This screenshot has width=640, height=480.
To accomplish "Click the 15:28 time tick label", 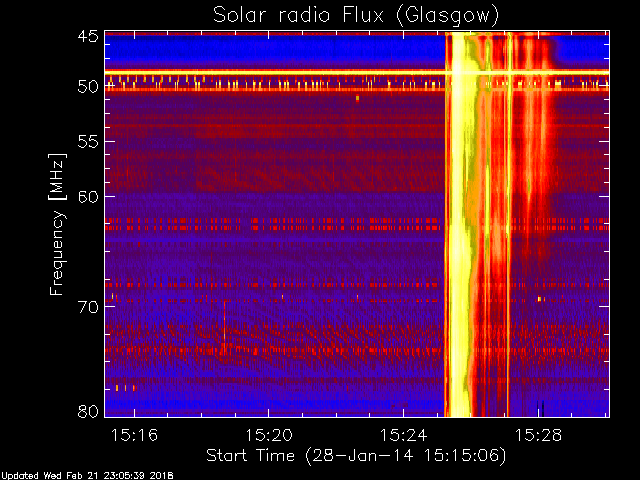I will pos(538,435).
